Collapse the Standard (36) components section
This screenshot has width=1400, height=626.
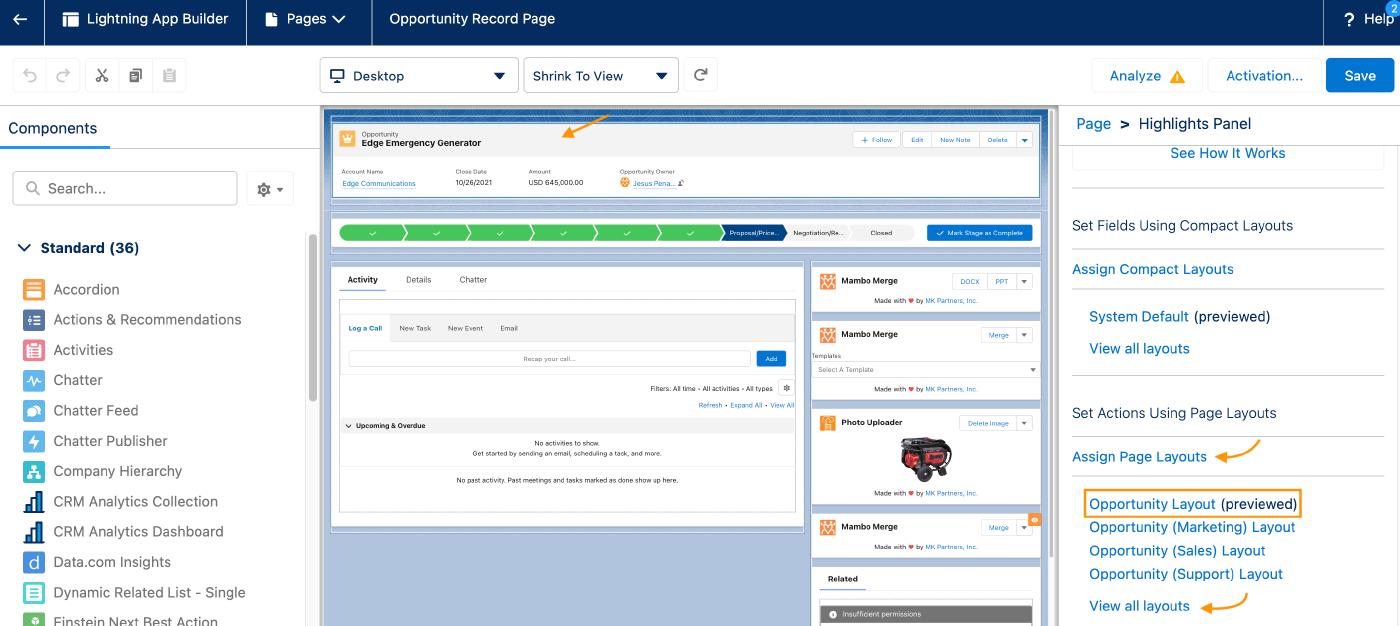point(25,248)
